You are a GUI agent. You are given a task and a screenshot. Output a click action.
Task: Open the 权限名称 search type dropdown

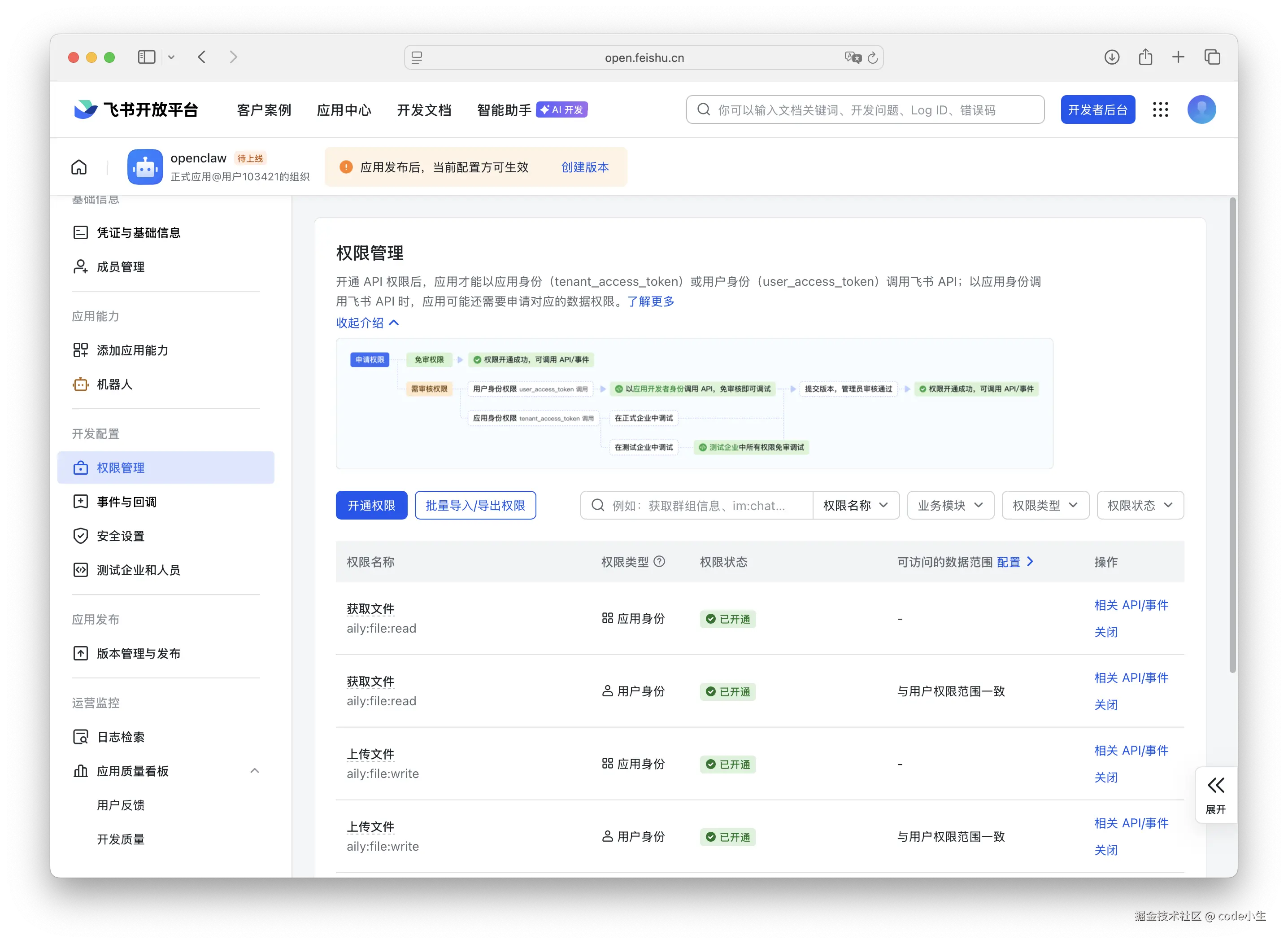coord(855,505)
